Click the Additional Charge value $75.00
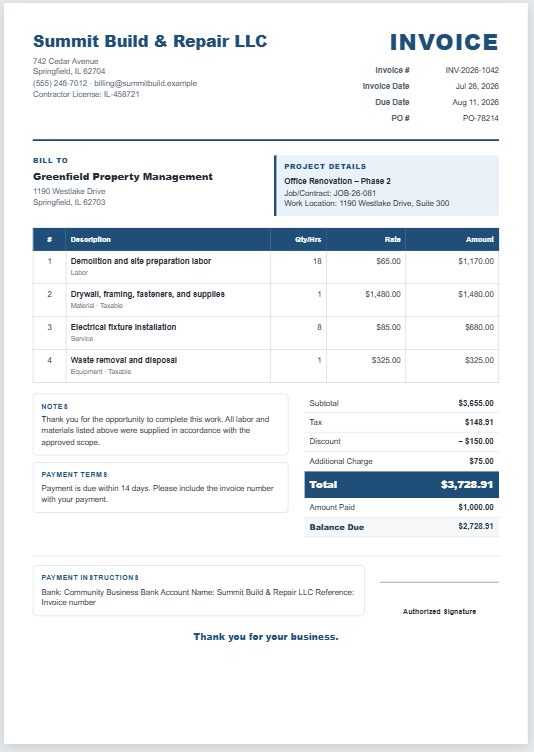The image size is (534, 752). coord(482,461)
